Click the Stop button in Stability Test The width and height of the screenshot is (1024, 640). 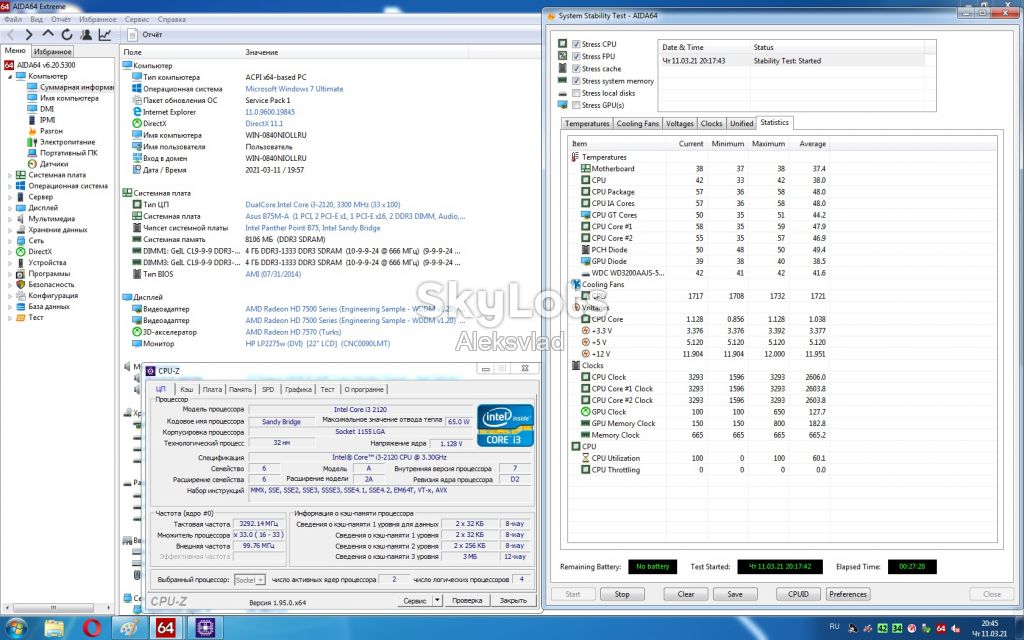coord(622,594)
